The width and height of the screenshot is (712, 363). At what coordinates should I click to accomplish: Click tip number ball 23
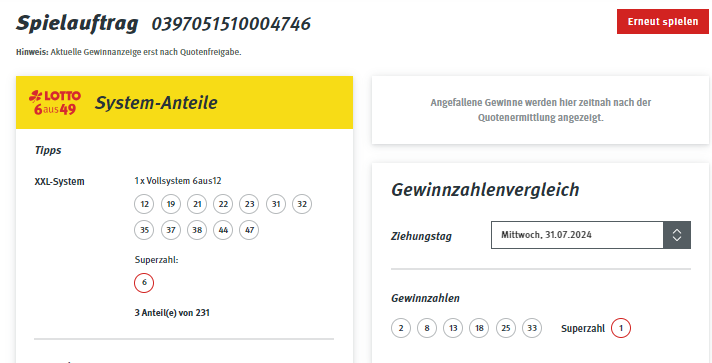tap(249, 204)
